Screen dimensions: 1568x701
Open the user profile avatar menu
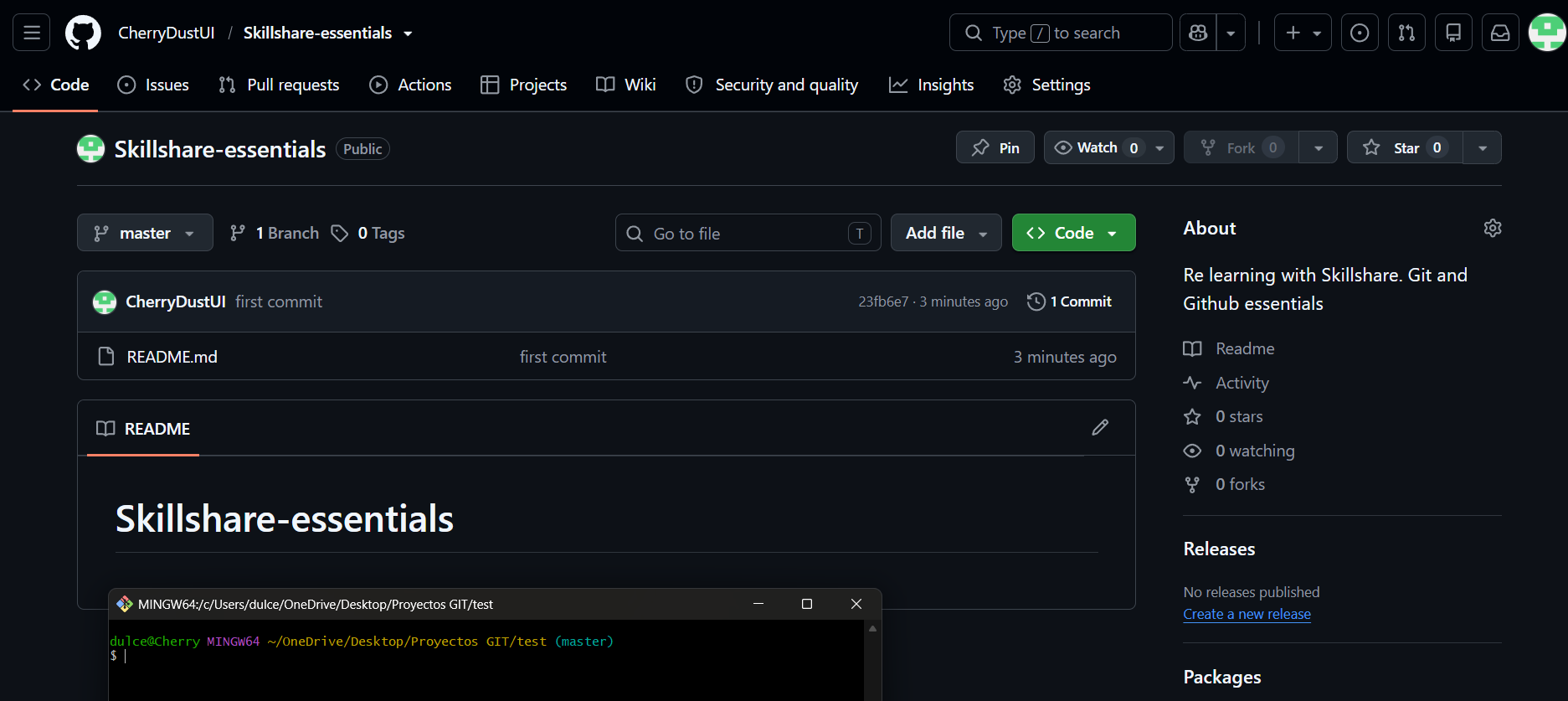(x=1547, y=33)
